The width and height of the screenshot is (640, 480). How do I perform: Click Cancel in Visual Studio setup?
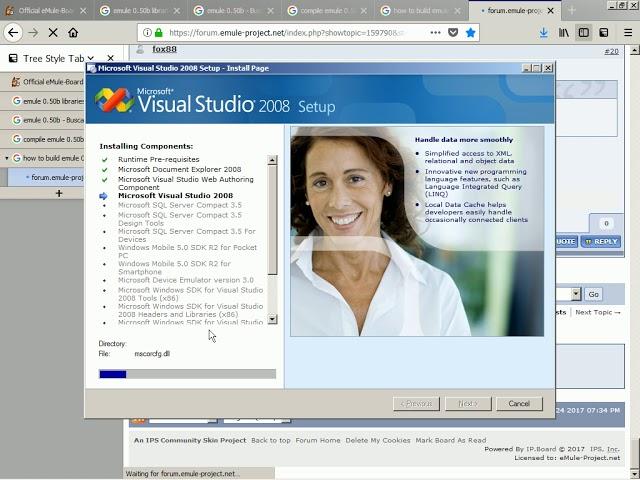coord(519,403)
